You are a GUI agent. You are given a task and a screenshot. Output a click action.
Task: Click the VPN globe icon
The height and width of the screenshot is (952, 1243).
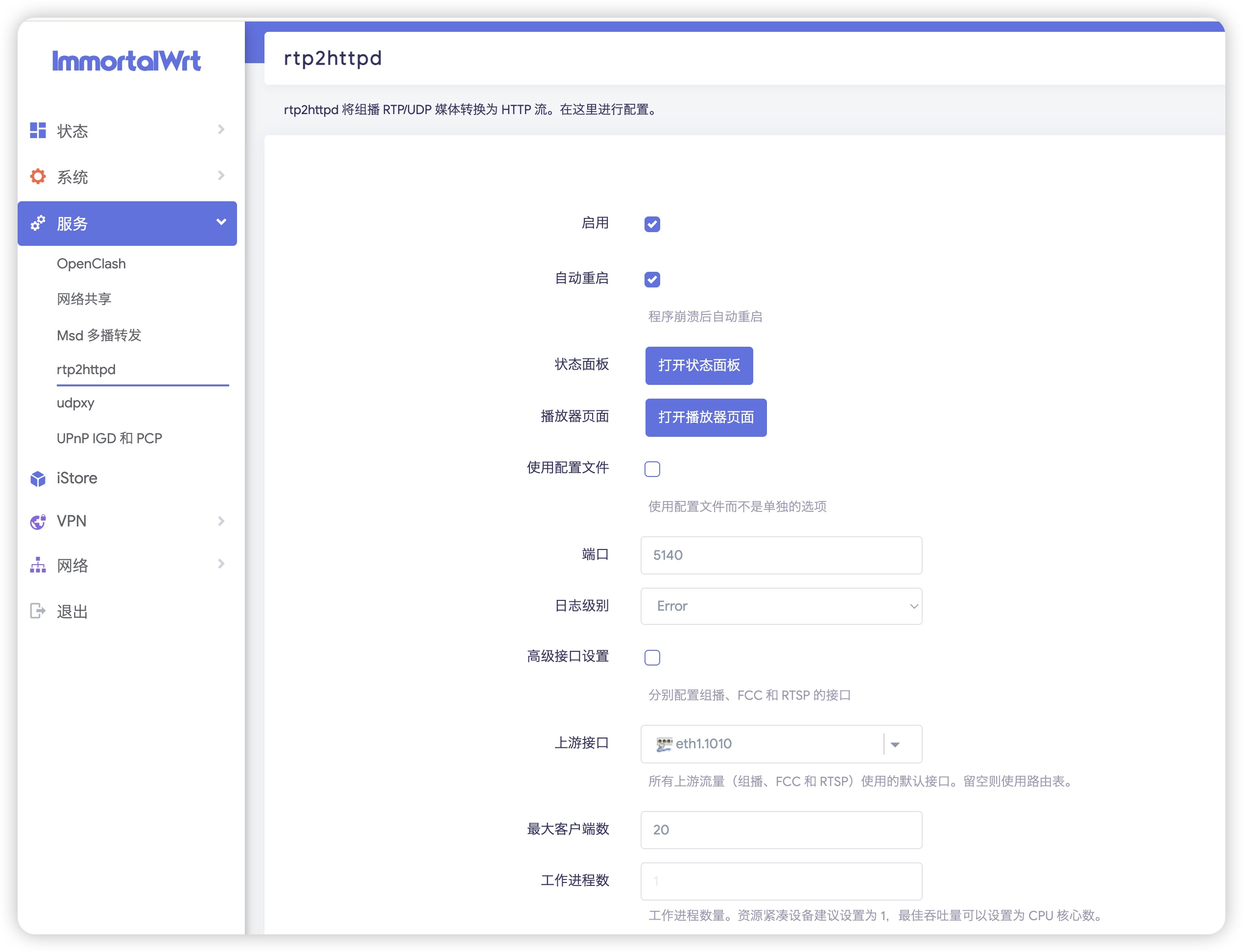tap(37, 522)
